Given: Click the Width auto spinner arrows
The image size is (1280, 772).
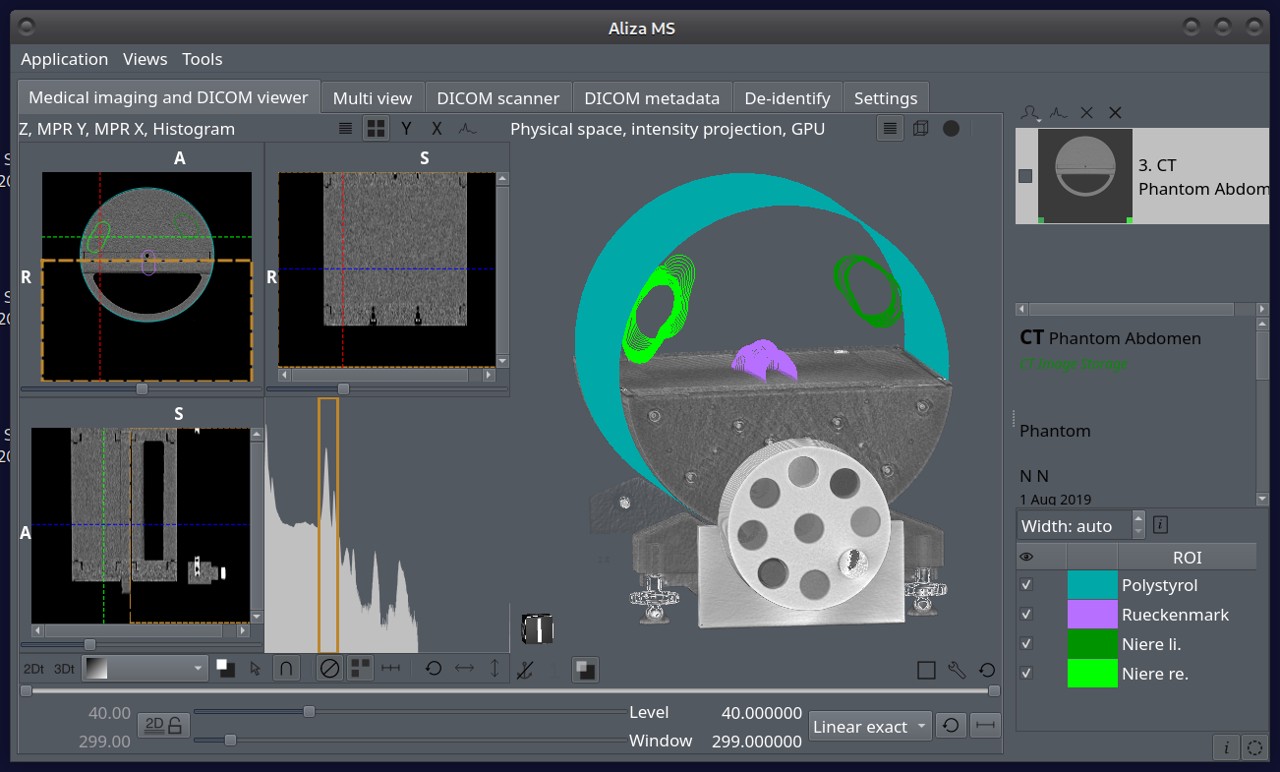Looking at the screenshot, I should click(x=1138, y=525).
